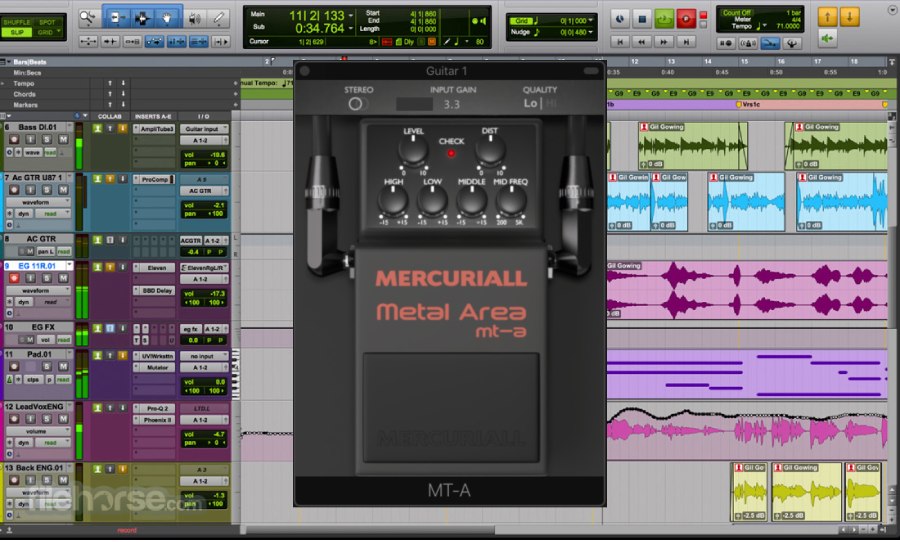Select the Pencil tool
Screen dimensions: 900x542
220,17
